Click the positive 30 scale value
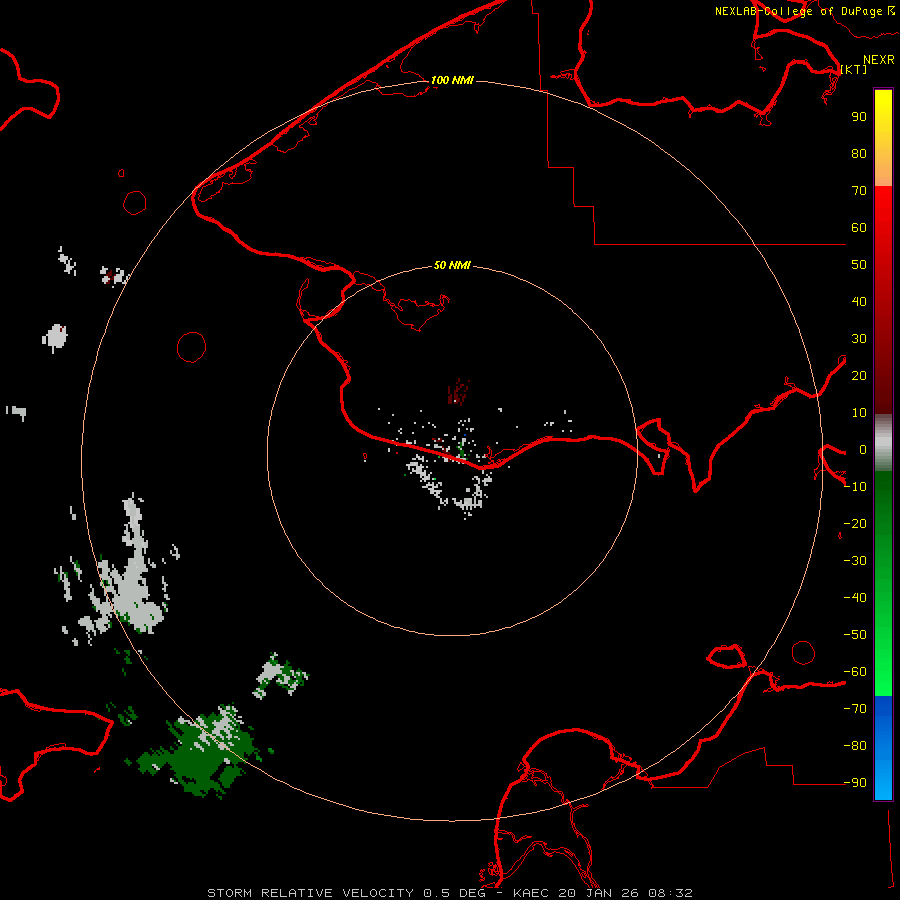Screen dimensions: 900x900 pyautogui.click(x=859, y=339)
